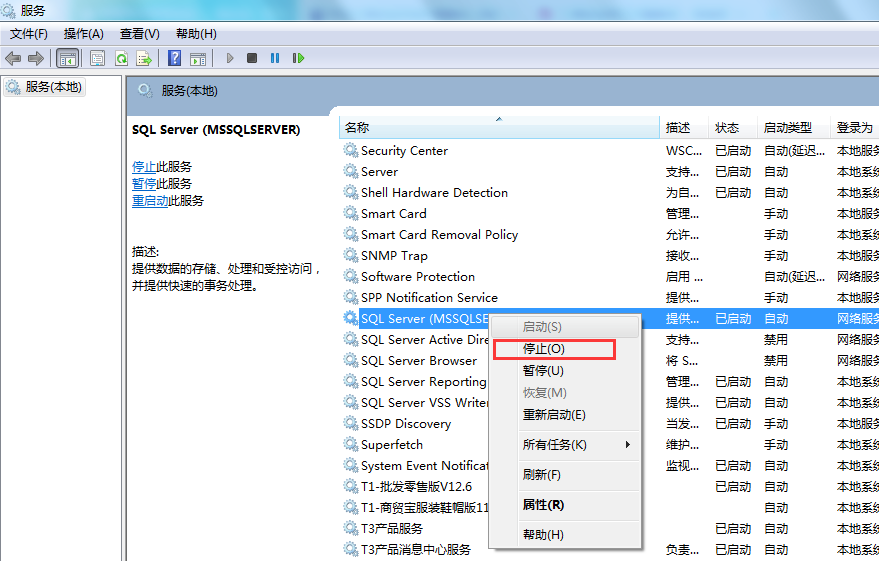Click the Stop Service square icon
This screenshot has height=561, width=879.
click(252, 58)
